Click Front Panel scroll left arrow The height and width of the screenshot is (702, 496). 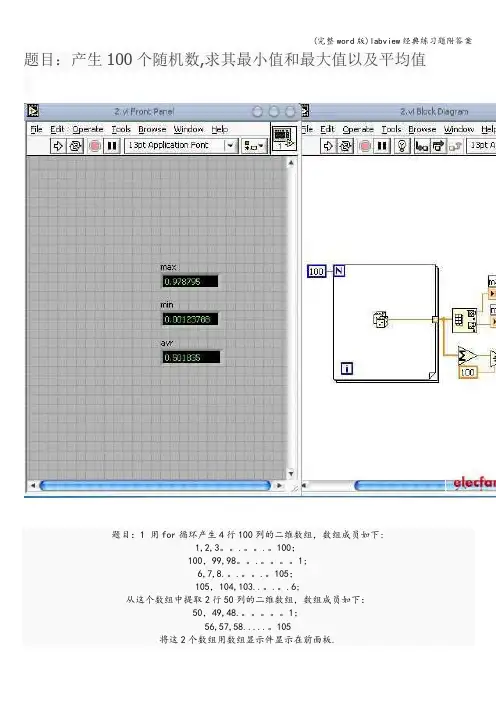(x=32, y=485)
